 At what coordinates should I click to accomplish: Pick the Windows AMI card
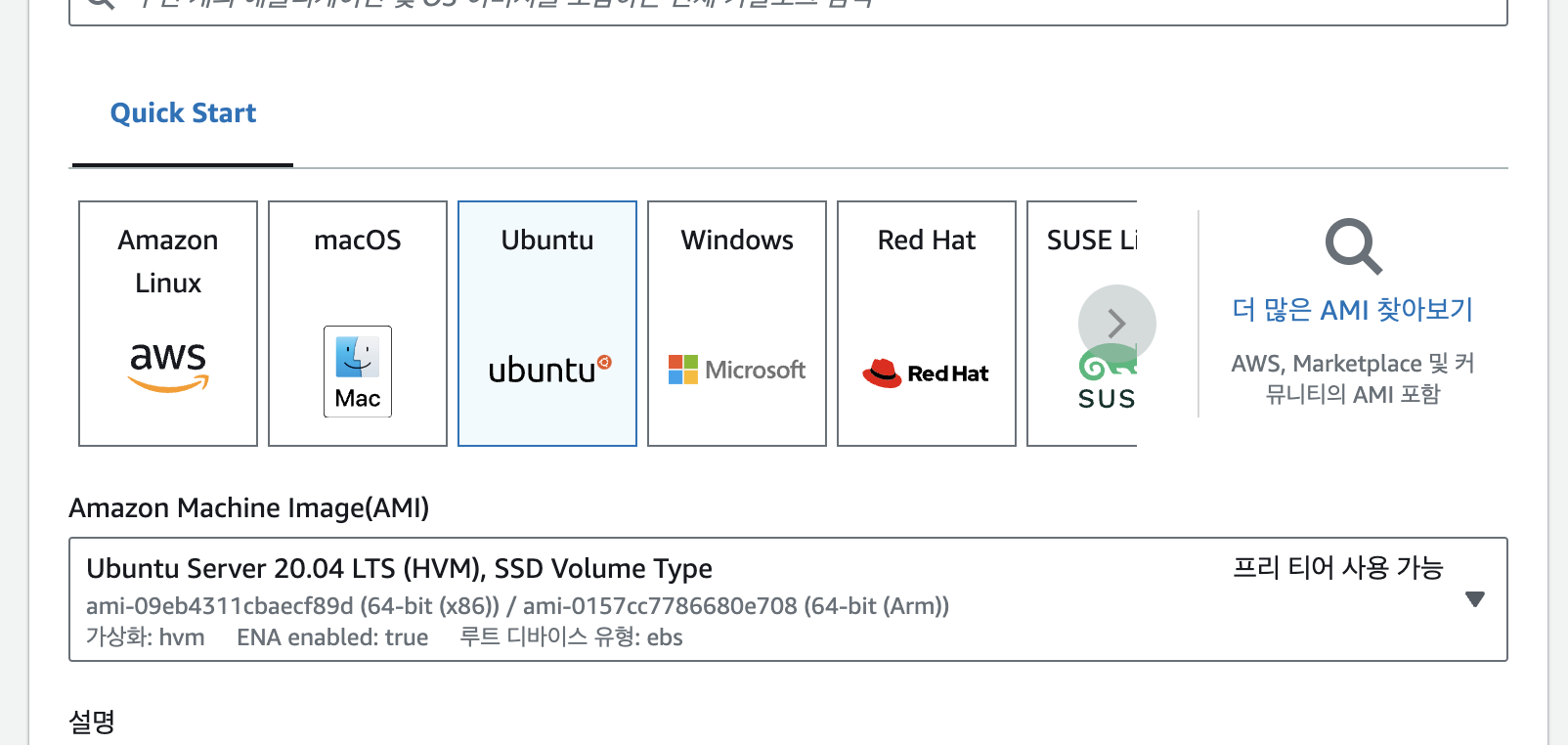click(x=737, y=324)
